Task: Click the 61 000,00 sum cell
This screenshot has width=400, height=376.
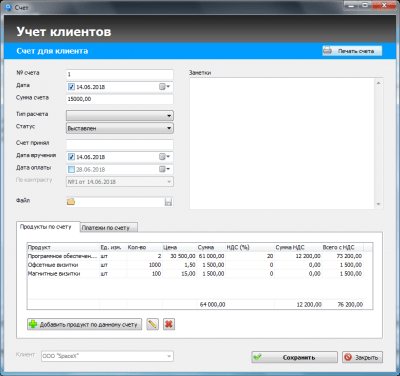Action: pos(211,256)
